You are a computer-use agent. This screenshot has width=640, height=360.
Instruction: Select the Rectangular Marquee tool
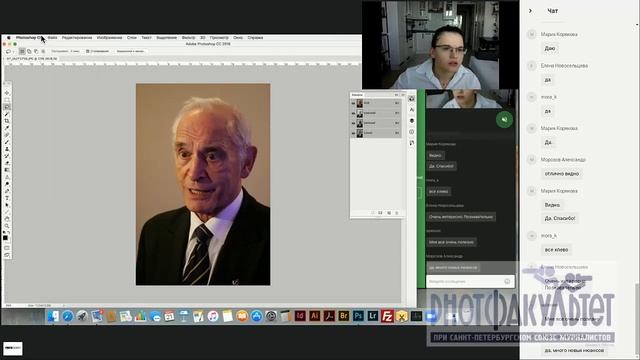coord(7,100)
